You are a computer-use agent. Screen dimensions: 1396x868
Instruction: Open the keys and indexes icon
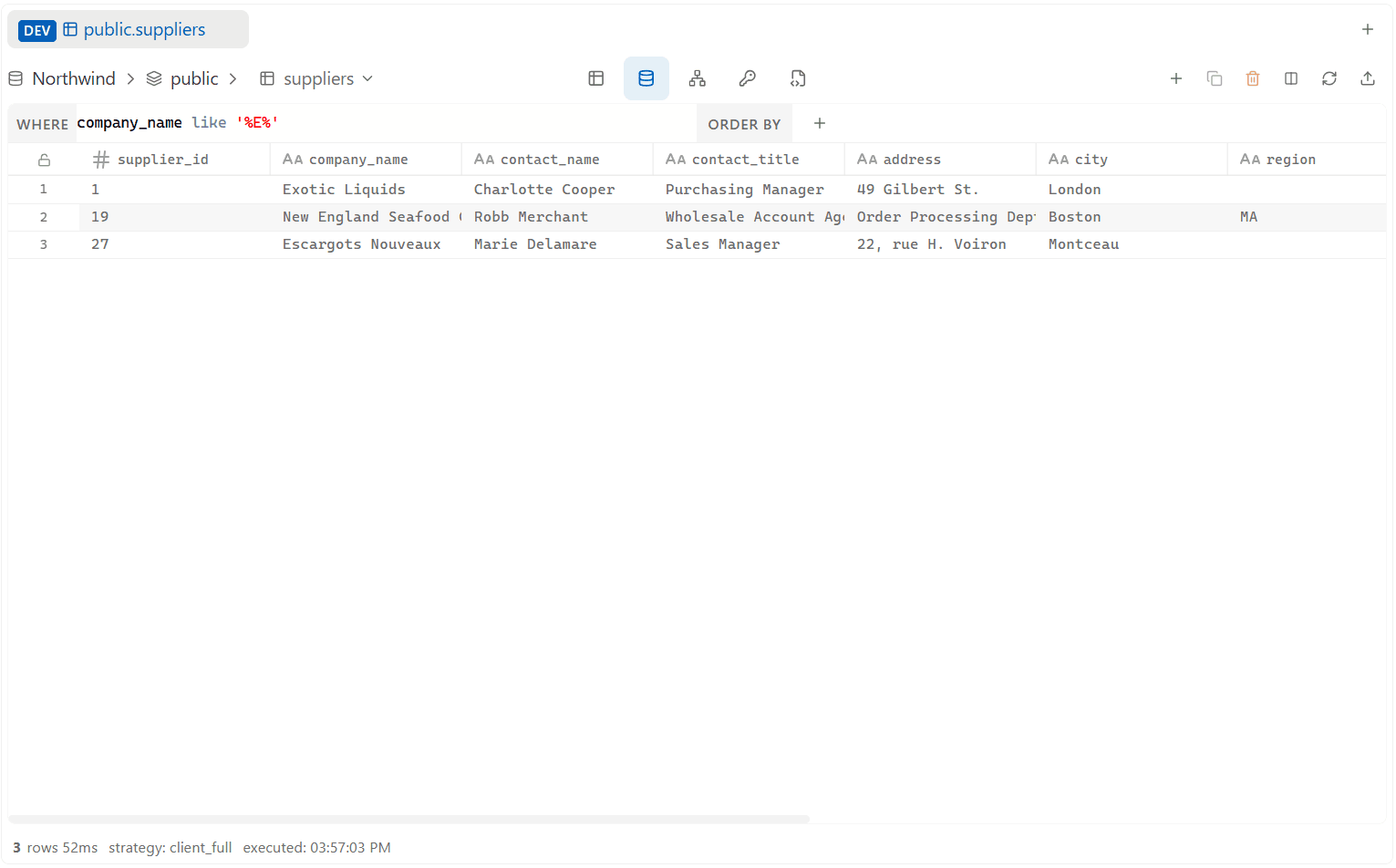(x=748, y=78)
